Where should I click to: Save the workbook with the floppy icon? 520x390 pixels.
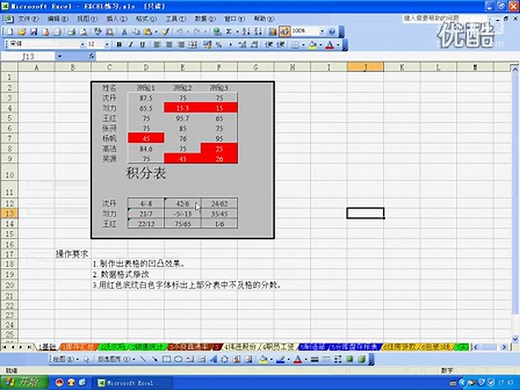coord(33,32)
